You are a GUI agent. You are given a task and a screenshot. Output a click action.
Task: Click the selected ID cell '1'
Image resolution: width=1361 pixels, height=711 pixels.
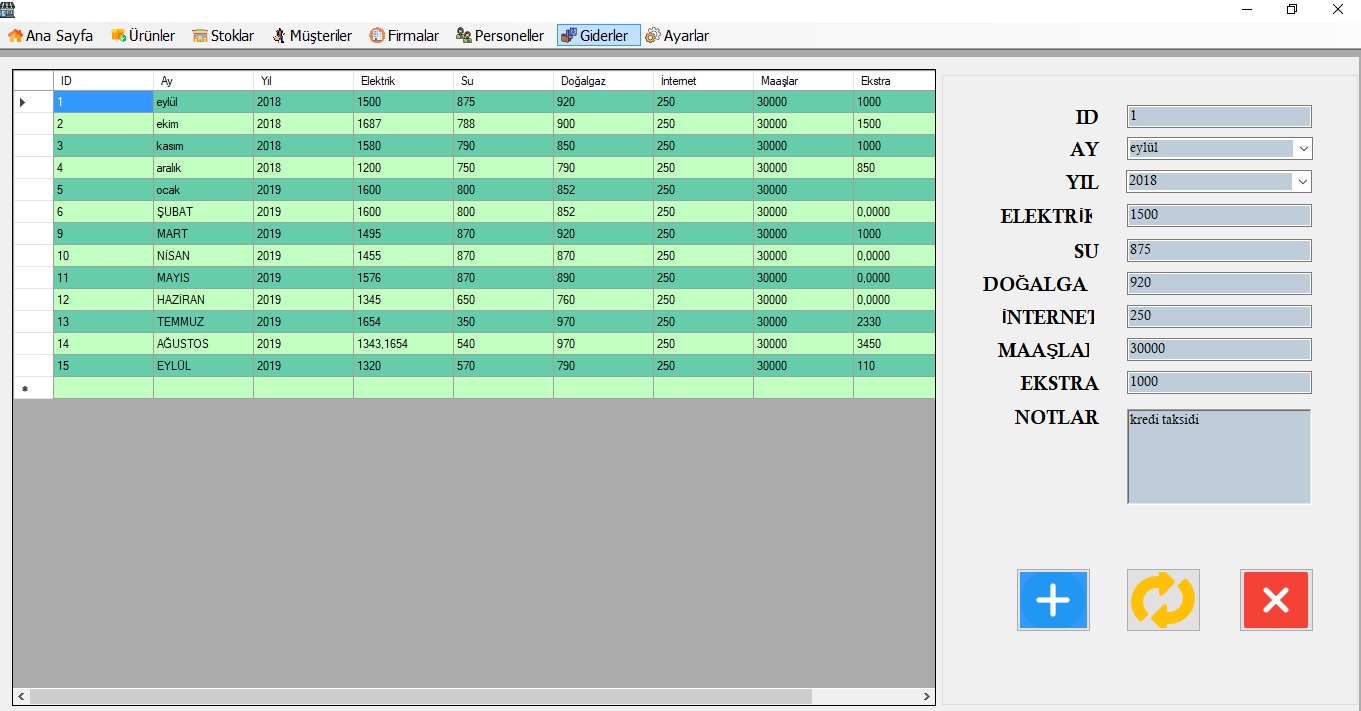[103, 102]
